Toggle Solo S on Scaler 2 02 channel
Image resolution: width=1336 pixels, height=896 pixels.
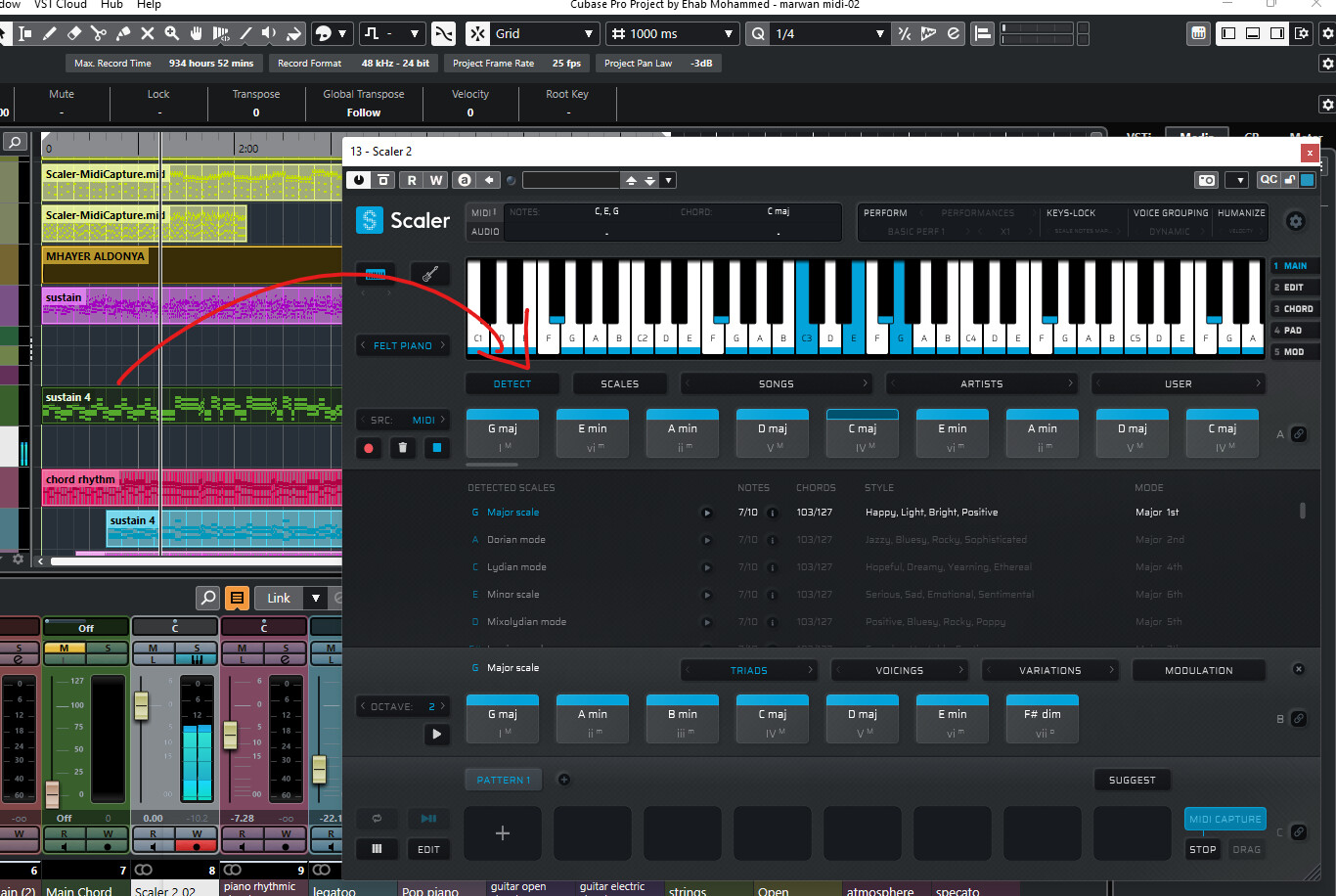[197, 648]
